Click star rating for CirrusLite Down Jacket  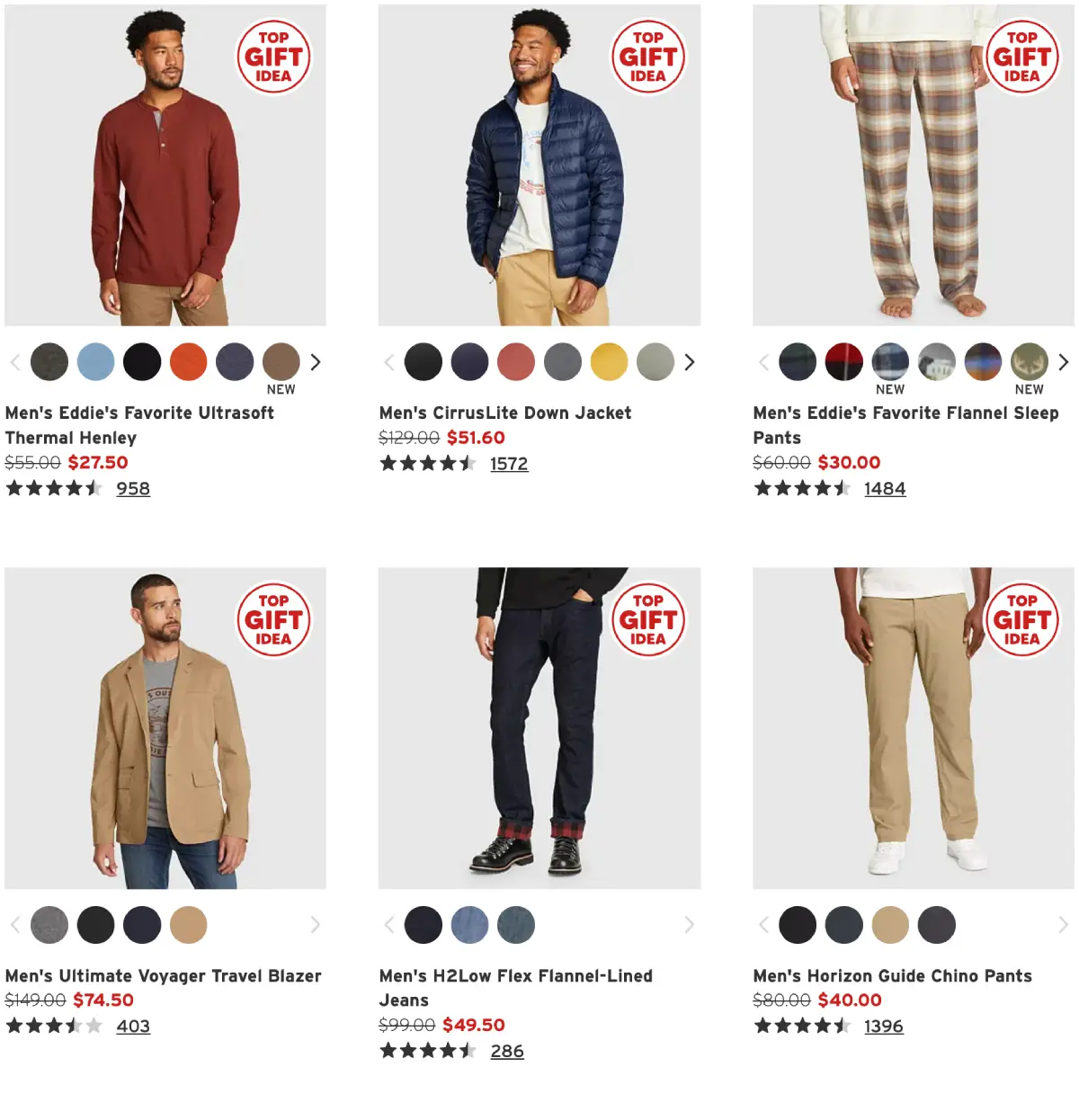coord(428,464)
